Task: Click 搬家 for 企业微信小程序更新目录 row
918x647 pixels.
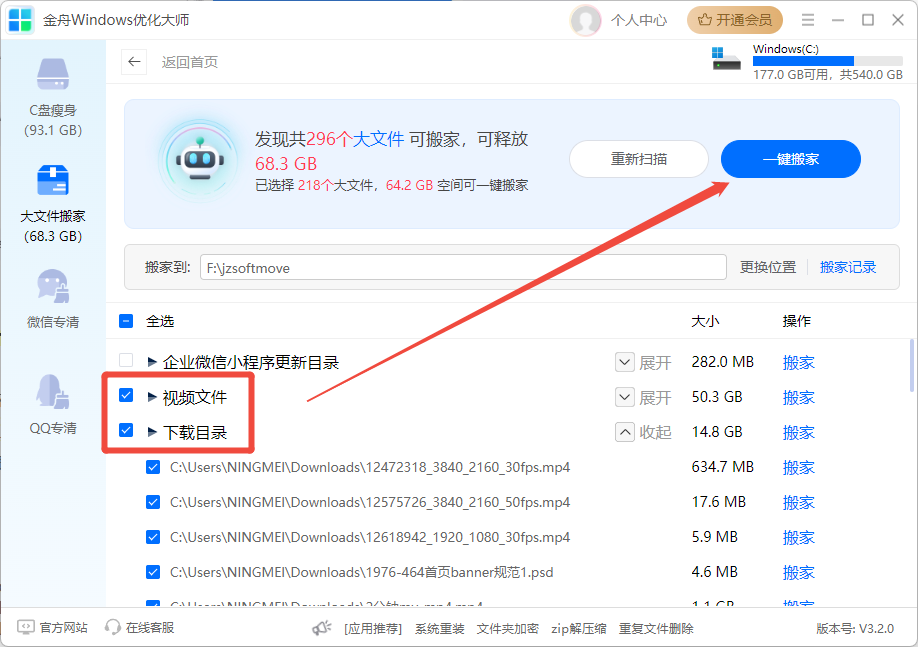Action: 799,362
